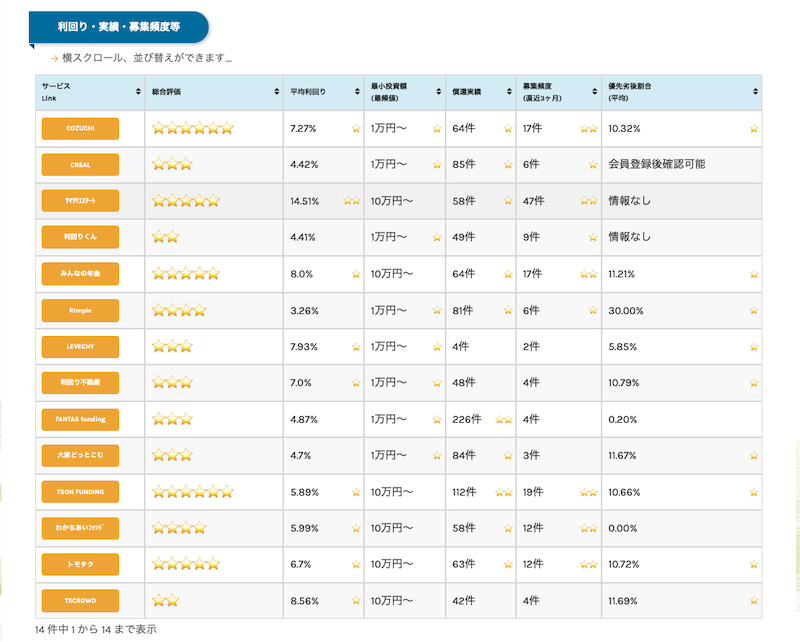The width and height of the screenshot is (800, 642).
Task: Click double star beside 19件 frequency
Action: (589, 492)
